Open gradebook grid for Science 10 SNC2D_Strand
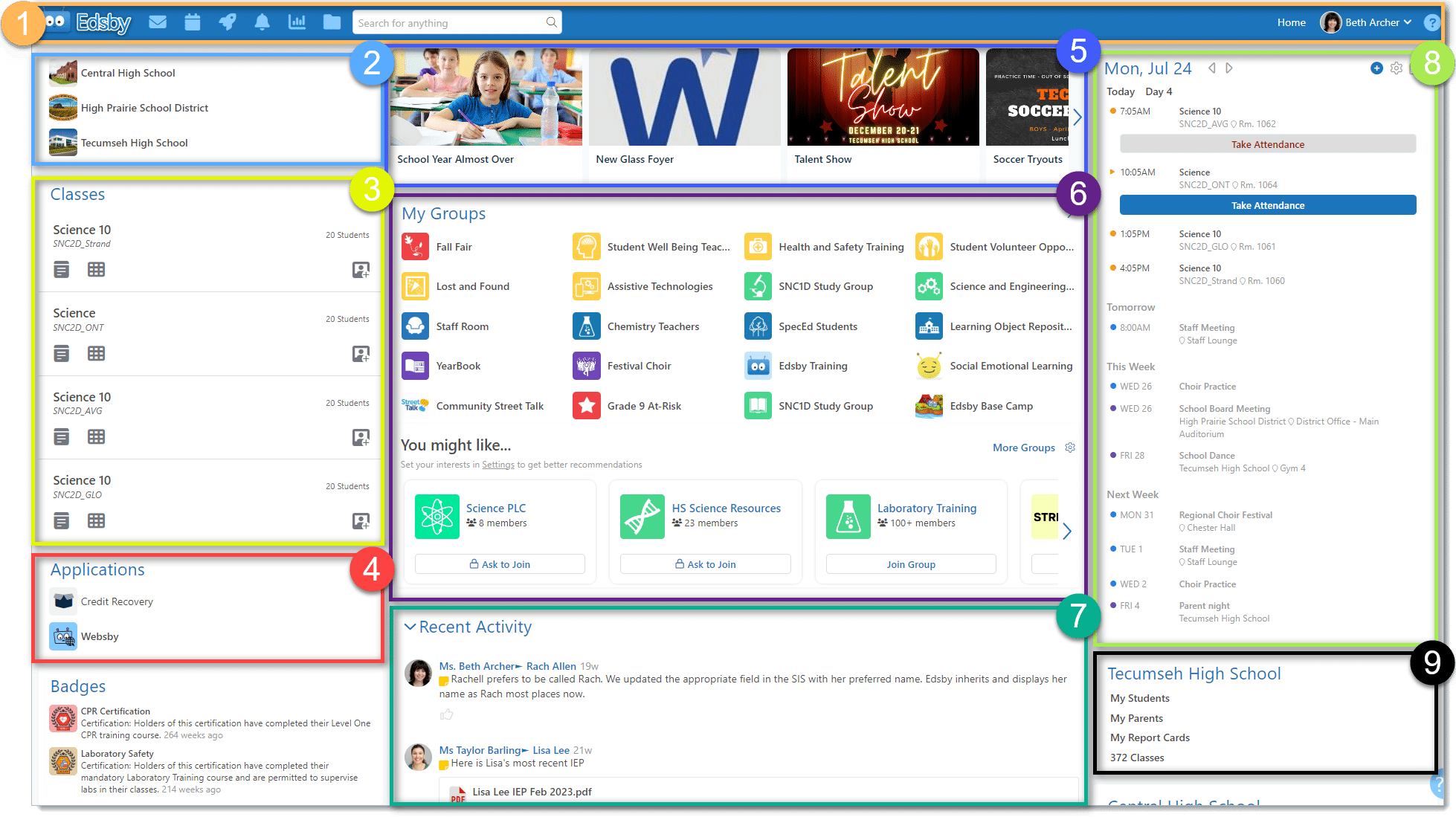Screen dimensions: 1456x817 (x=96, y=270)
